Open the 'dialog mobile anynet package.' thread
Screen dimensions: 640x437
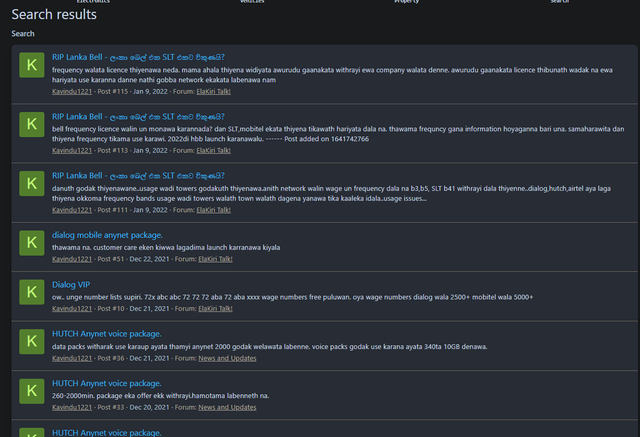[x=107, y=235]
